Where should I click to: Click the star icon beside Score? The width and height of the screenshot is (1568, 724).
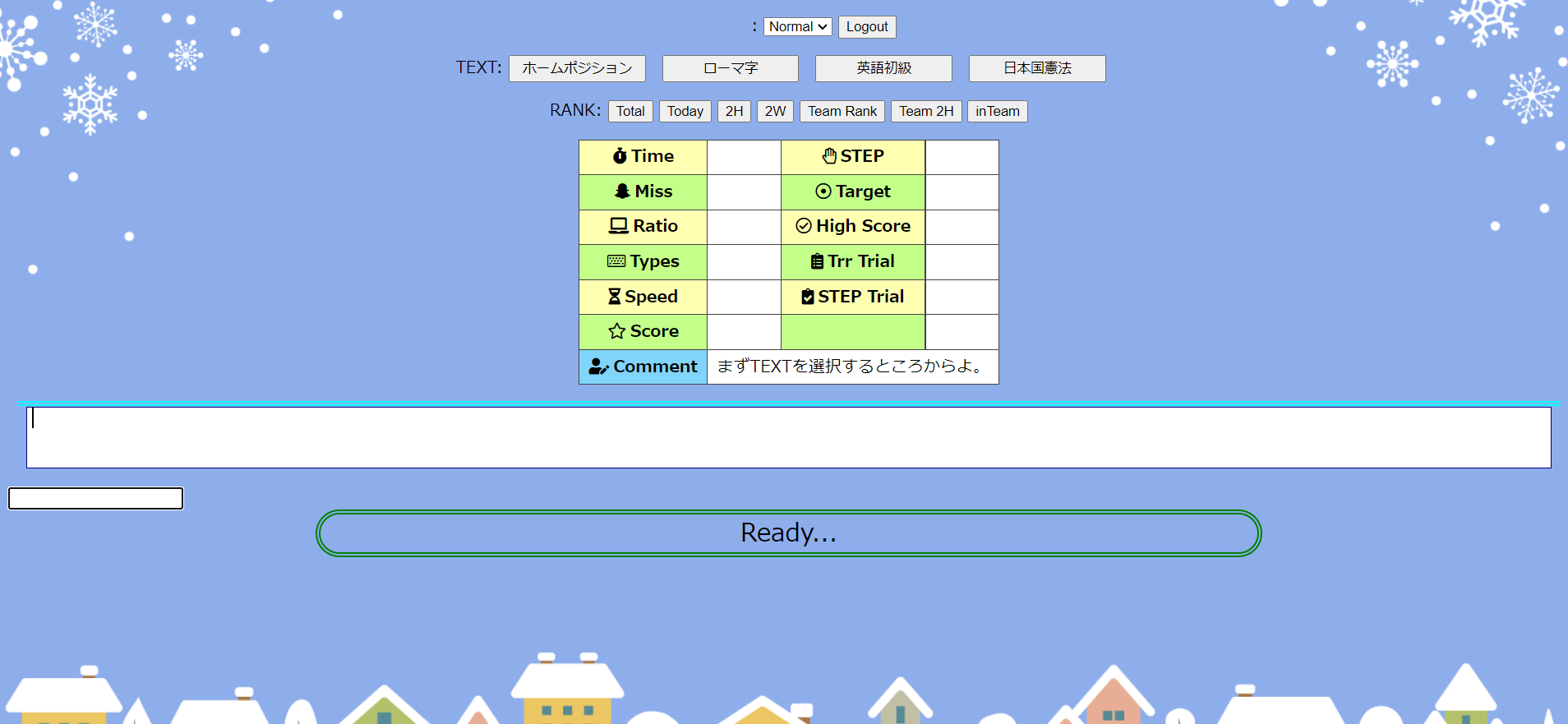(616, 331)
